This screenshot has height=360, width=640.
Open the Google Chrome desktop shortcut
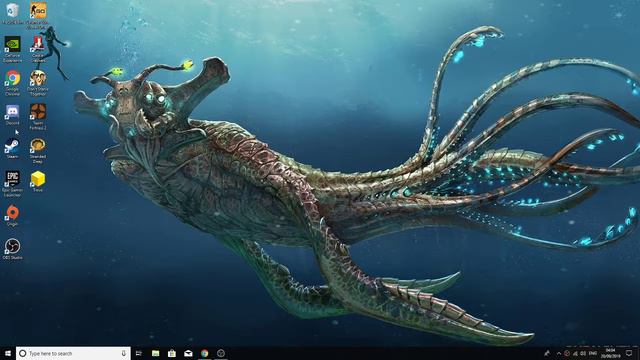[12, 82]
